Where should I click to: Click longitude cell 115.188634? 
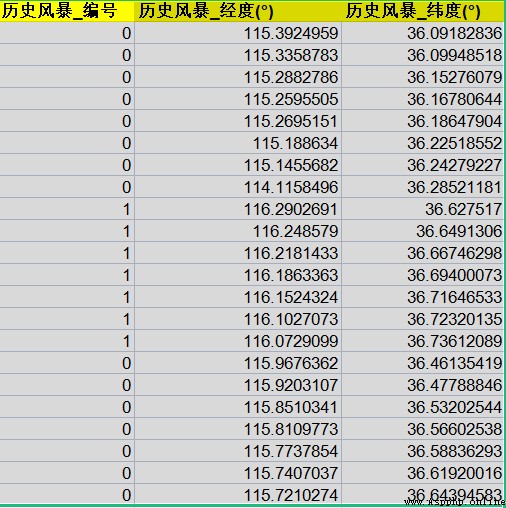[x=238, y=143]
